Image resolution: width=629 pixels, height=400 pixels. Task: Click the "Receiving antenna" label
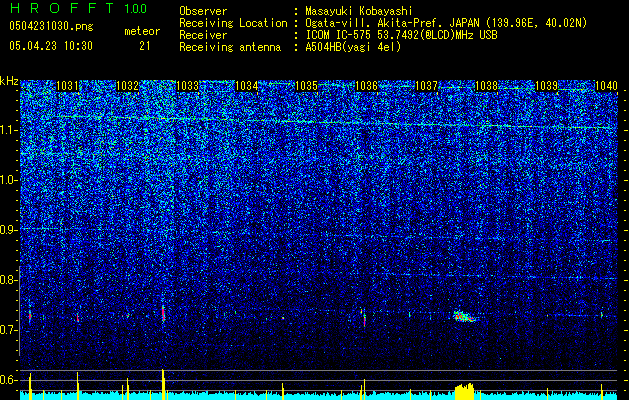[230, 47]
